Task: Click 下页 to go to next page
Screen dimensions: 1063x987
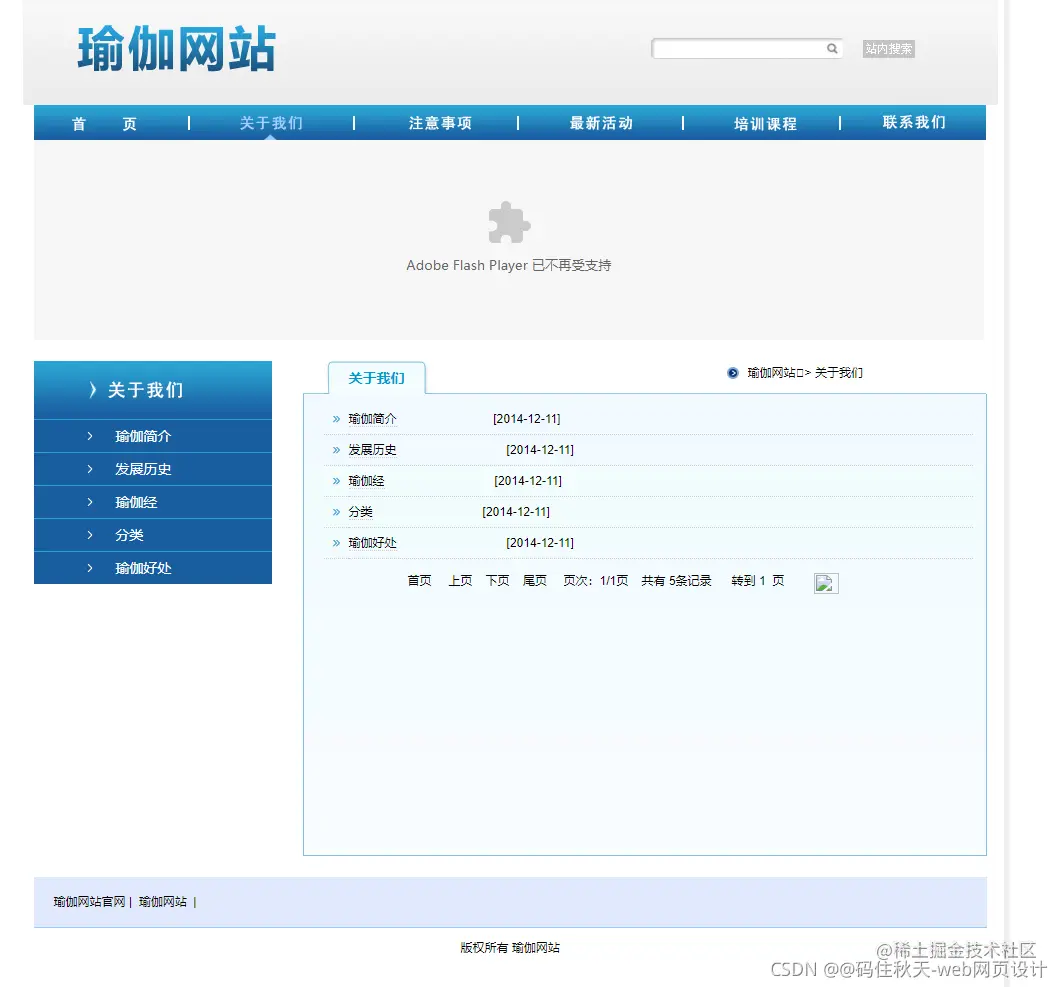Action: tap(497, 580)
